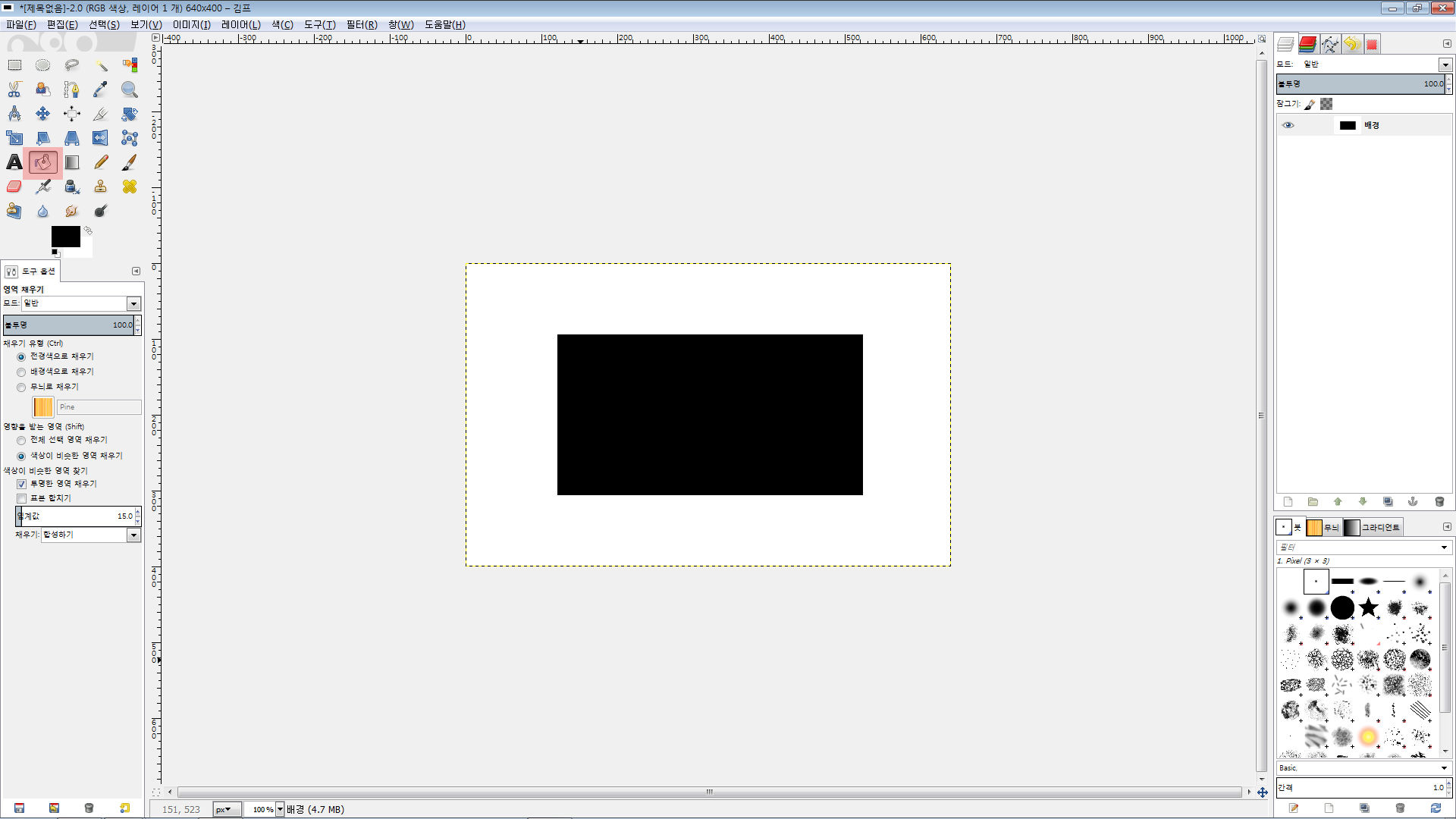The height and width of the screenshot is (819, 1456).
Task: Select the Move tool
Action: click(x=43, y=114)
